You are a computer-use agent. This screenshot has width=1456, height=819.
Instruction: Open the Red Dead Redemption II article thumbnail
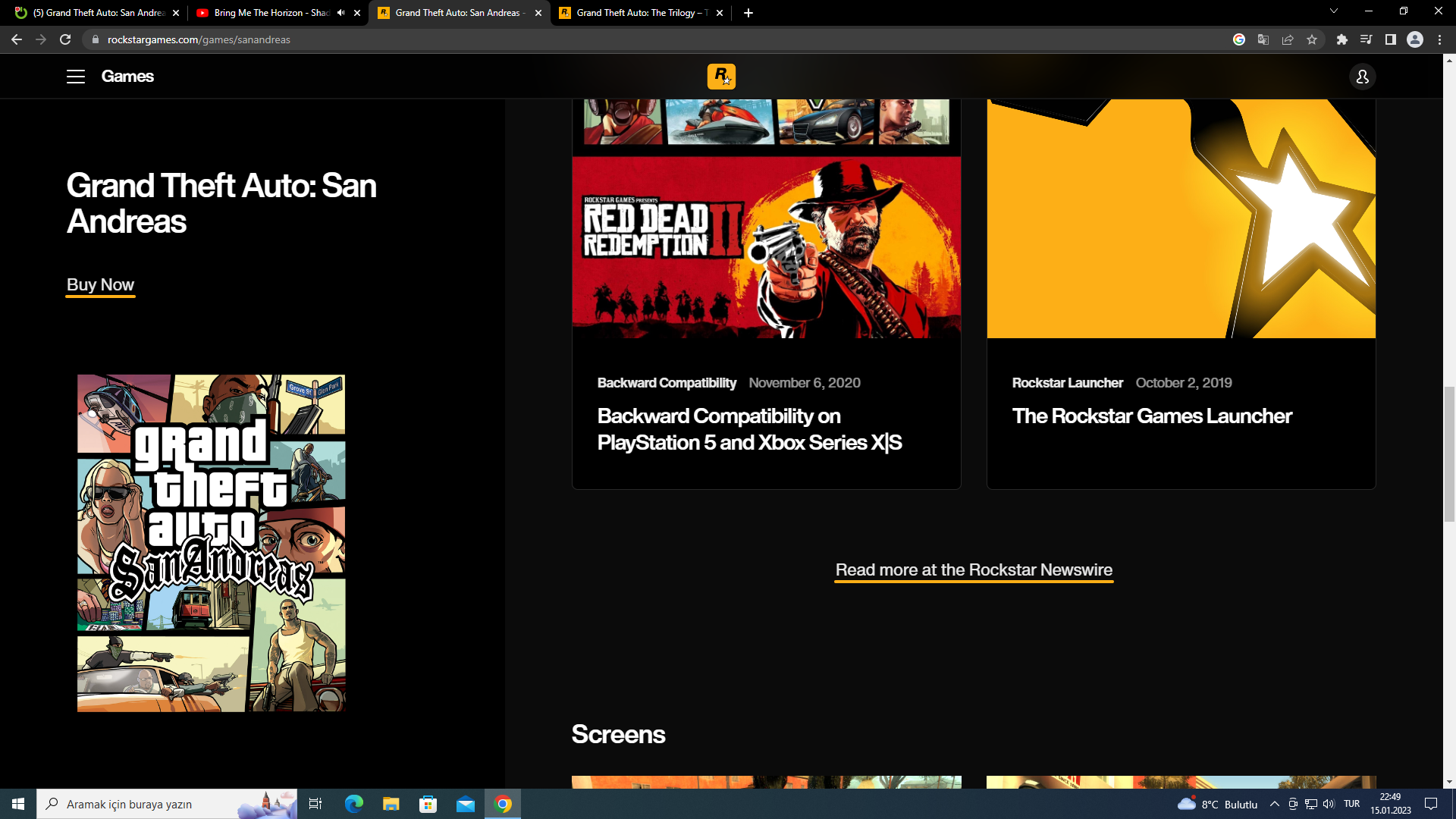point(766,247)
